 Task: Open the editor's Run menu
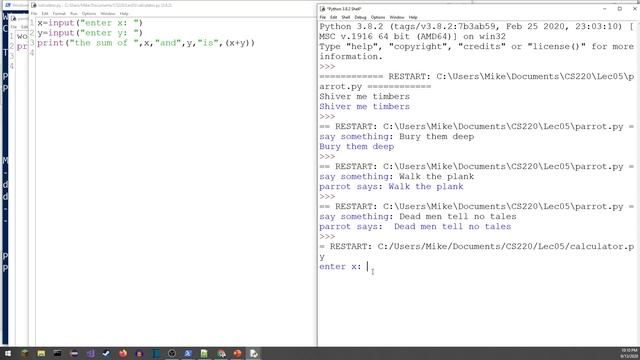pos(74,13)
